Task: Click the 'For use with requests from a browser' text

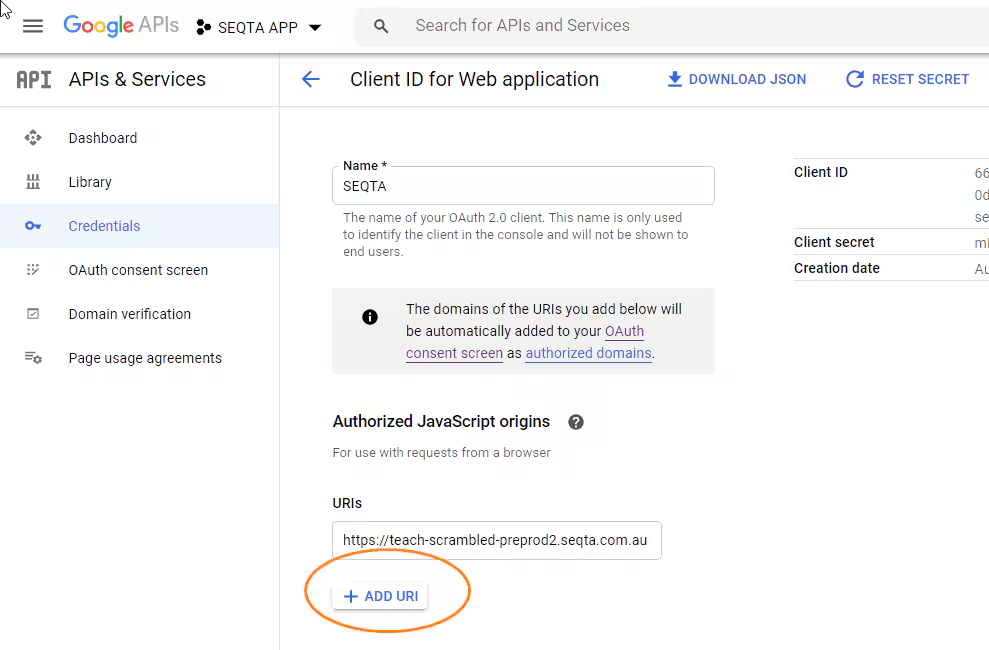Action: (x=442, y=453)
